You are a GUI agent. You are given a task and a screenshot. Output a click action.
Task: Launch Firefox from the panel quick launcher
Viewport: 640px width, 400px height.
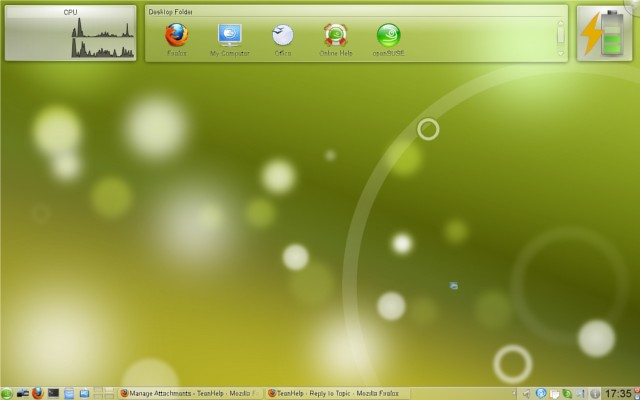(x=37, y=393)
